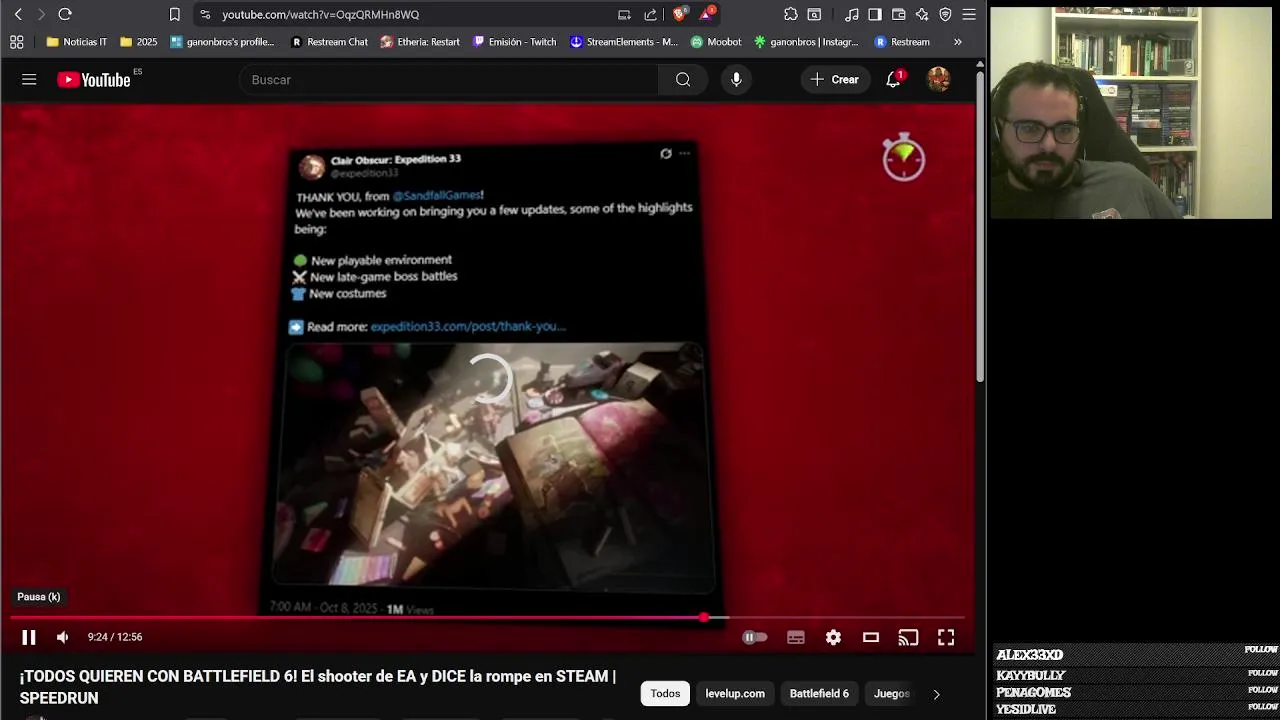
Task: Click the YouTube search magnifier button
Action: tap(683, 80)
